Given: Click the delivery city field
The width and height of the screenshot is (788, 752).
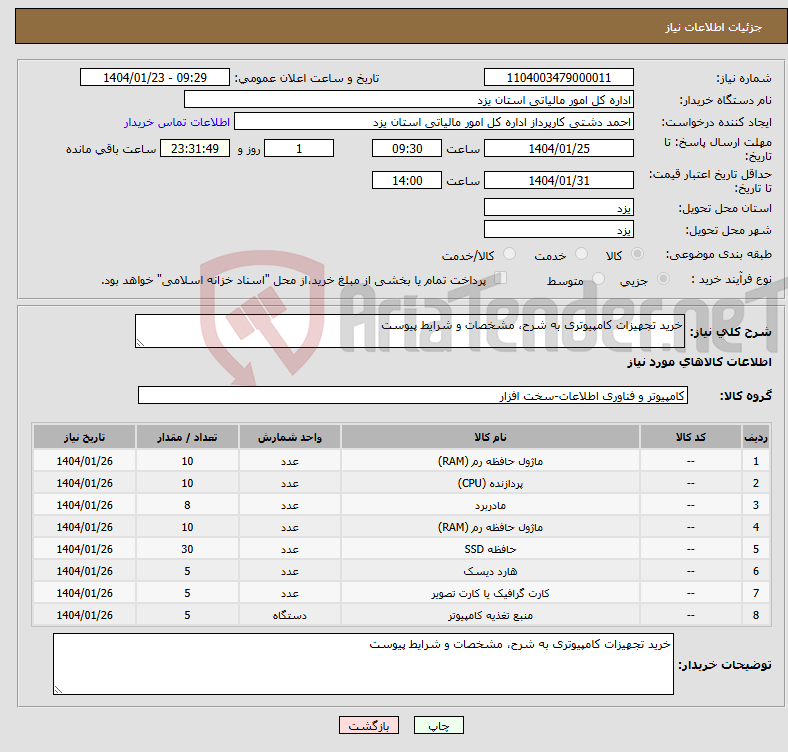Looking at the screenshot, I should tap(558, 229).
